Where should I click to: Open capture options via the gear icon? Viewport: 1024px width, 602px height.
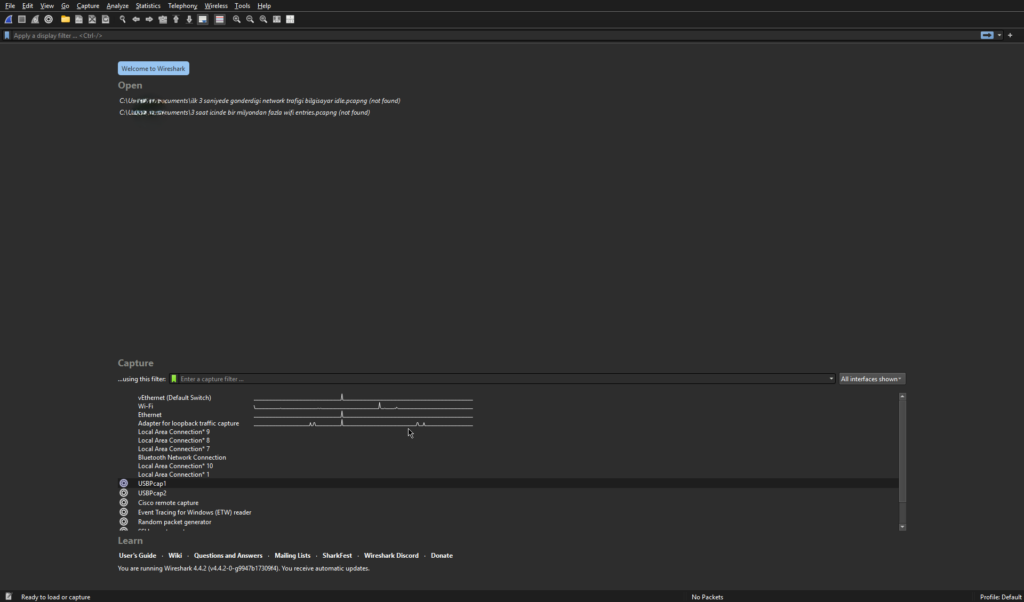[48, 19]
